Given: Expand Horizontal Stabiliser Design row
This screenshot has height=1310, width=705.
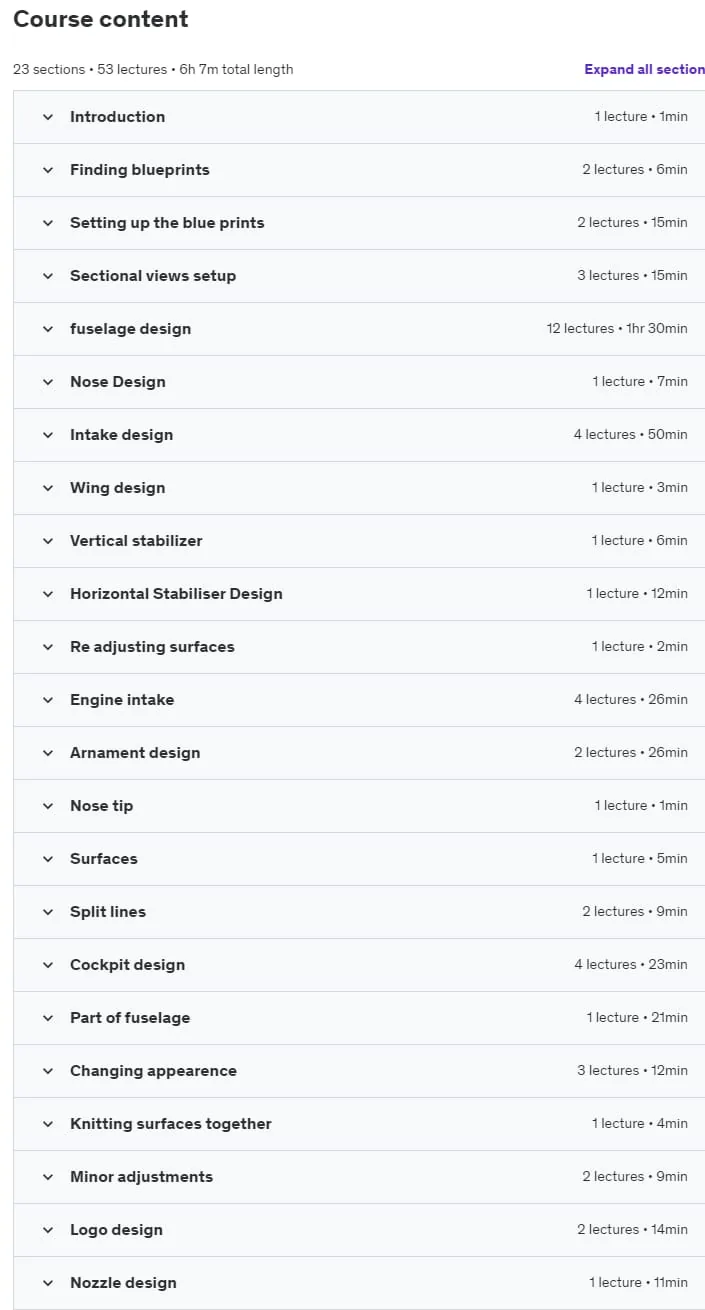Looking at the screenshot, I should (x=359, y=594).
